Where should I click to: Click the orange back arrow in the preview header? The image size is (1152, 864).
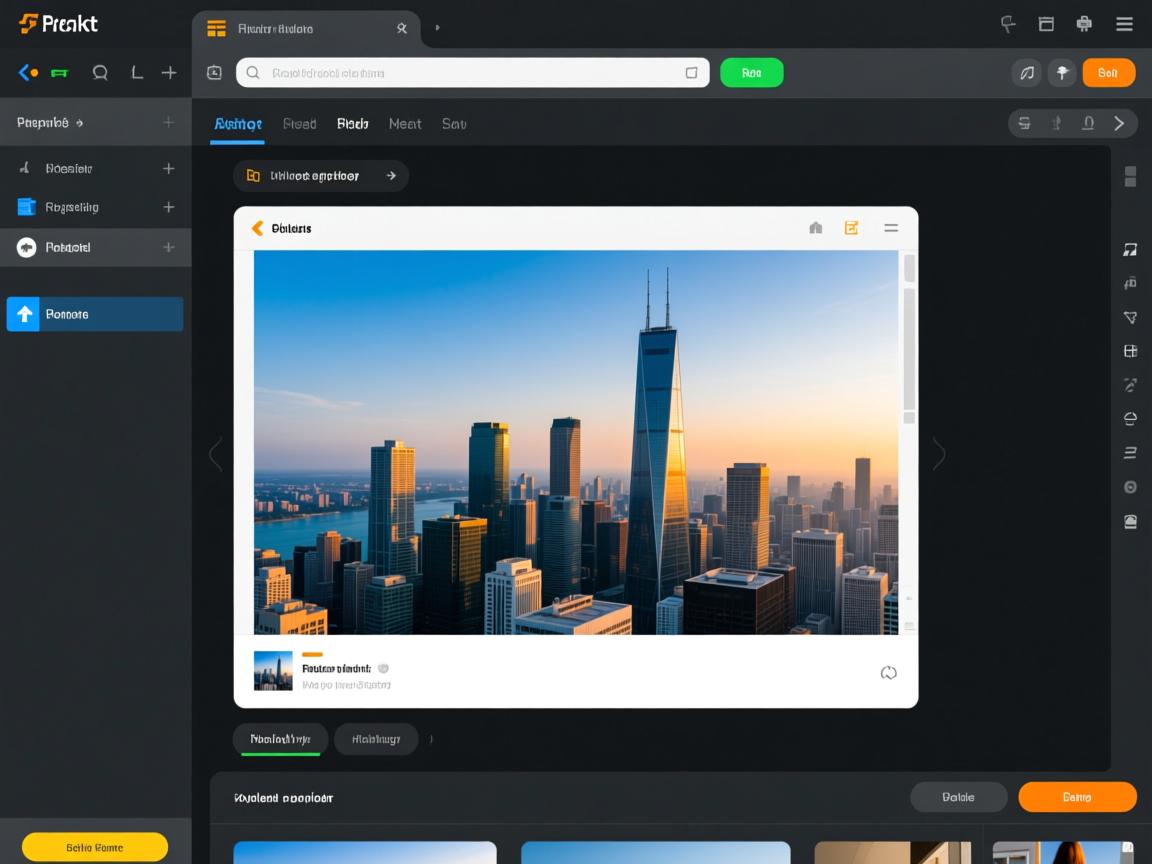click(x=257, y=228)
